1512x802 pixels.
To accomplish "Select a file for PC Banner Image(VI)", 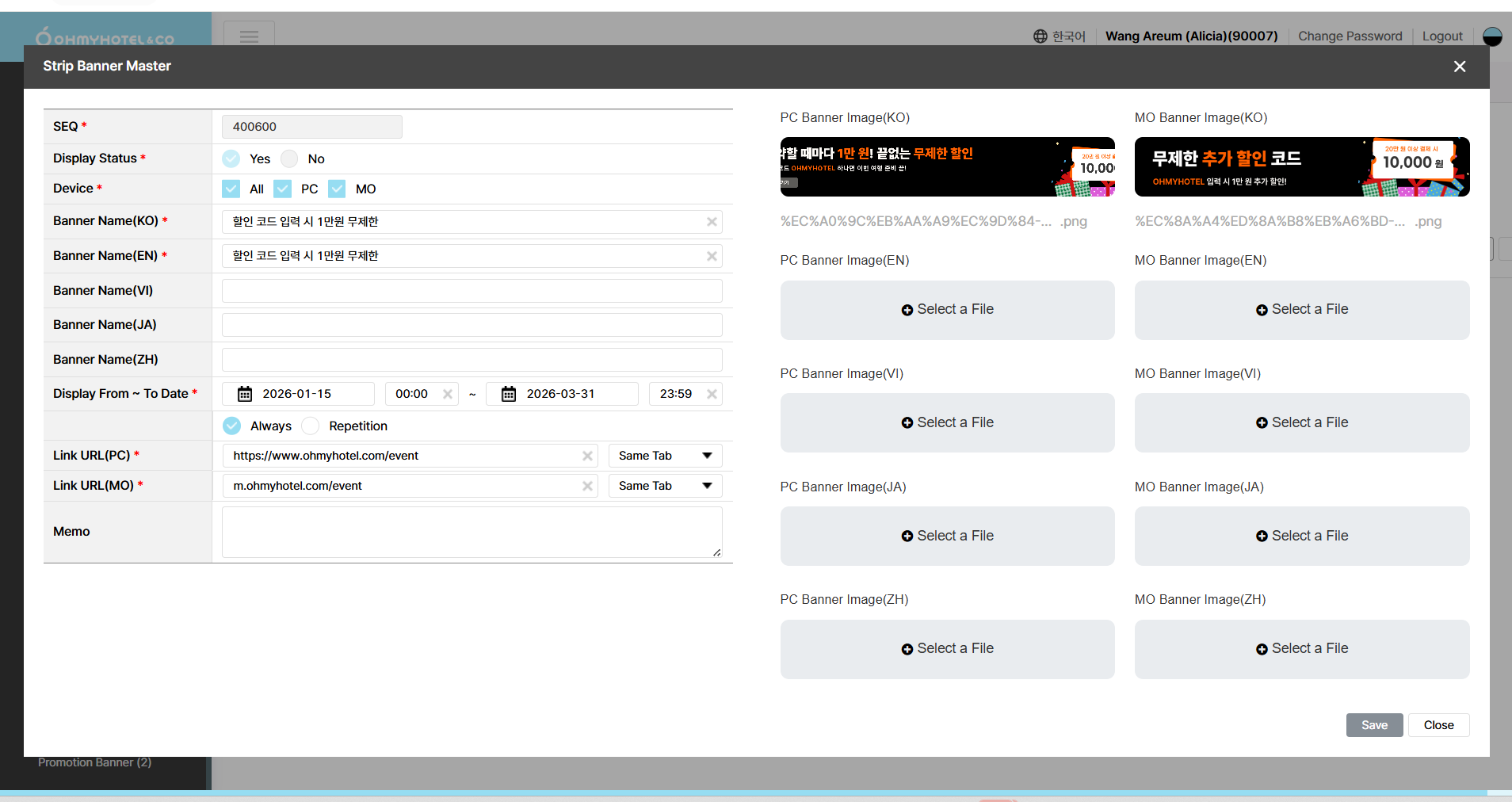I will pyautogui.click(x=948, y=423).
